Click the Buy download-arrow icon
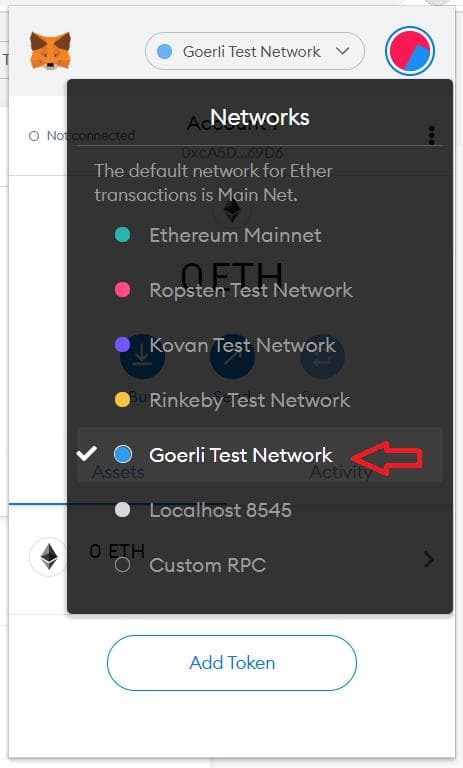The image size is (463, 768). 142,356
